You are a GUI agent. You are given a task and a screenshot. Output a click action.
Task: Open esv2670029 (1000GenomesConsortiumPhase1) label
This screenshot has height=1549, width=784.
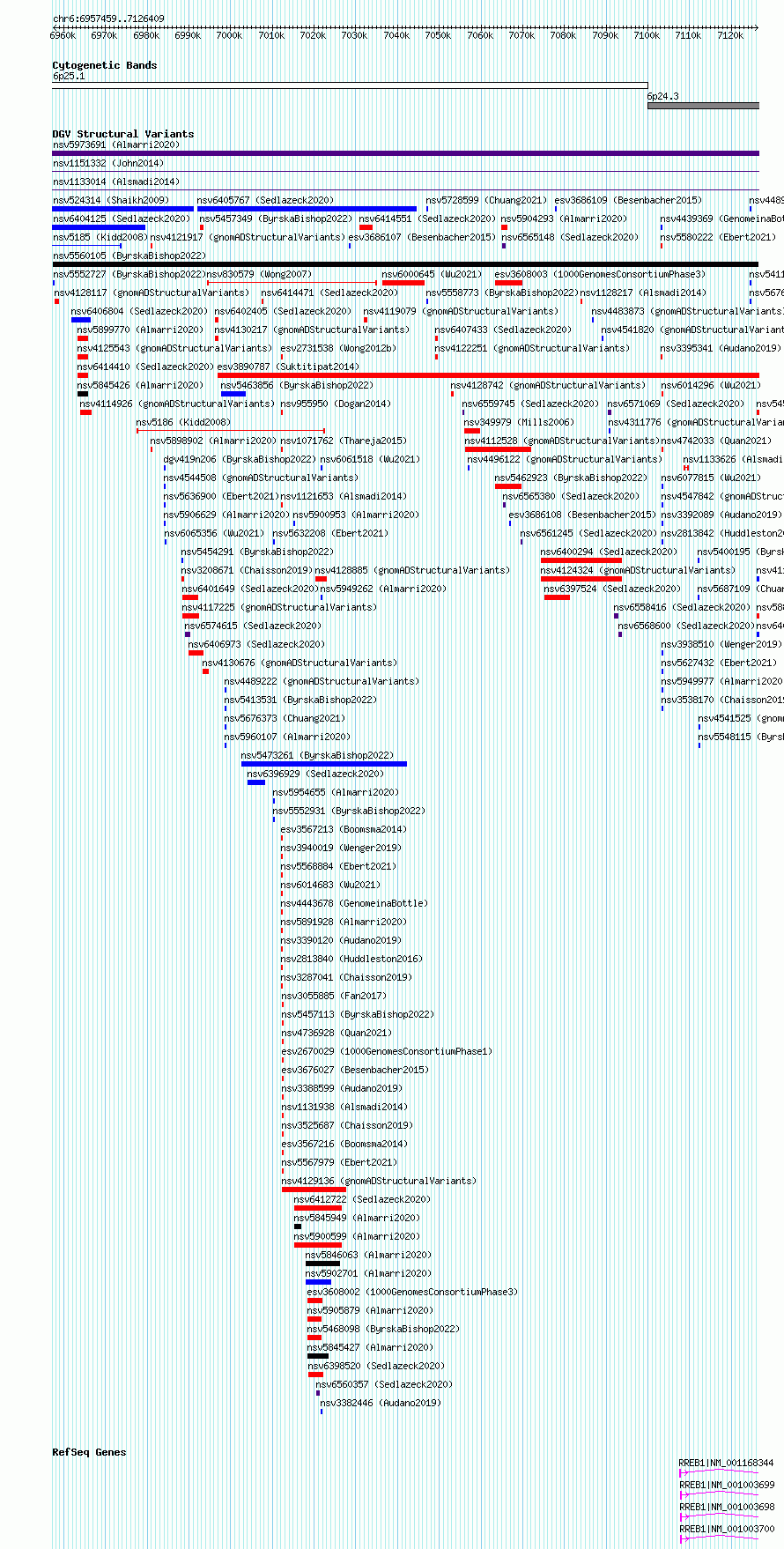pyautogui.click(x=387, y=1051)
